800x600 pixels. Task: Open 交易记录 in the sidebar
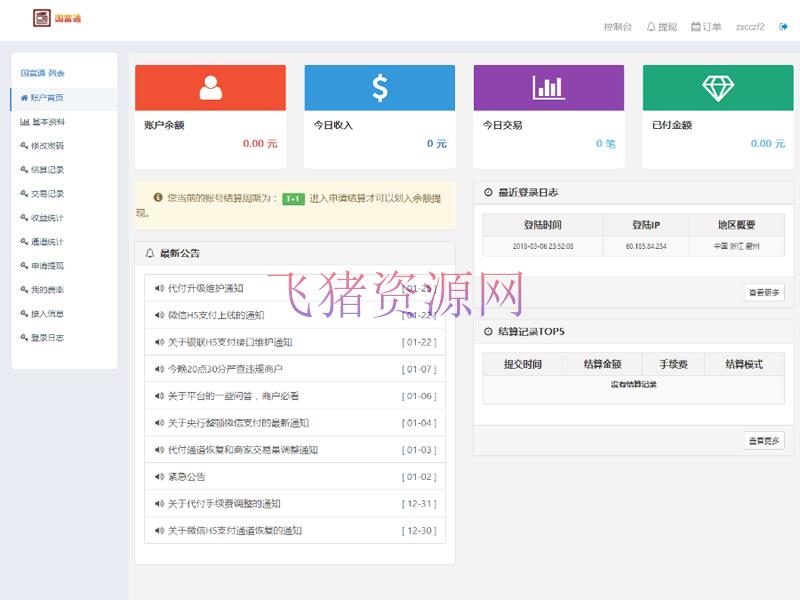point(64,194)
